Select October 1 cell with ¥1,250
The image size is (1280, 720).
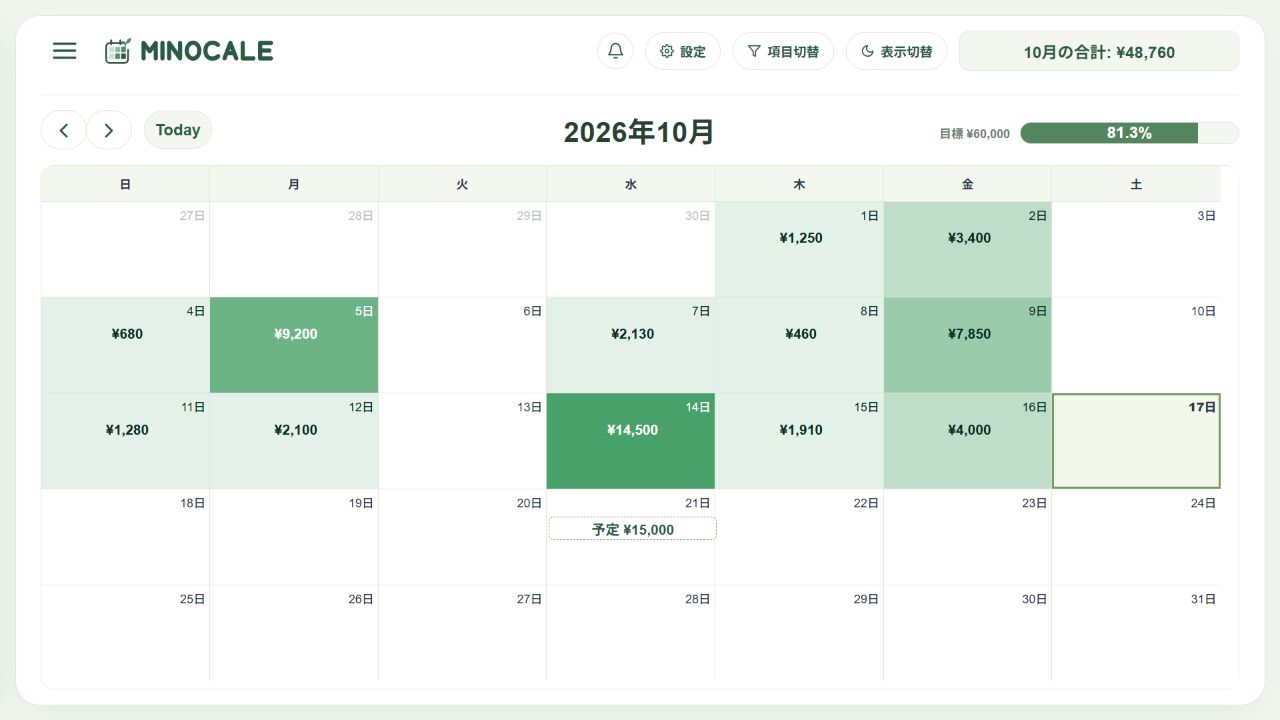click(799, 249)
